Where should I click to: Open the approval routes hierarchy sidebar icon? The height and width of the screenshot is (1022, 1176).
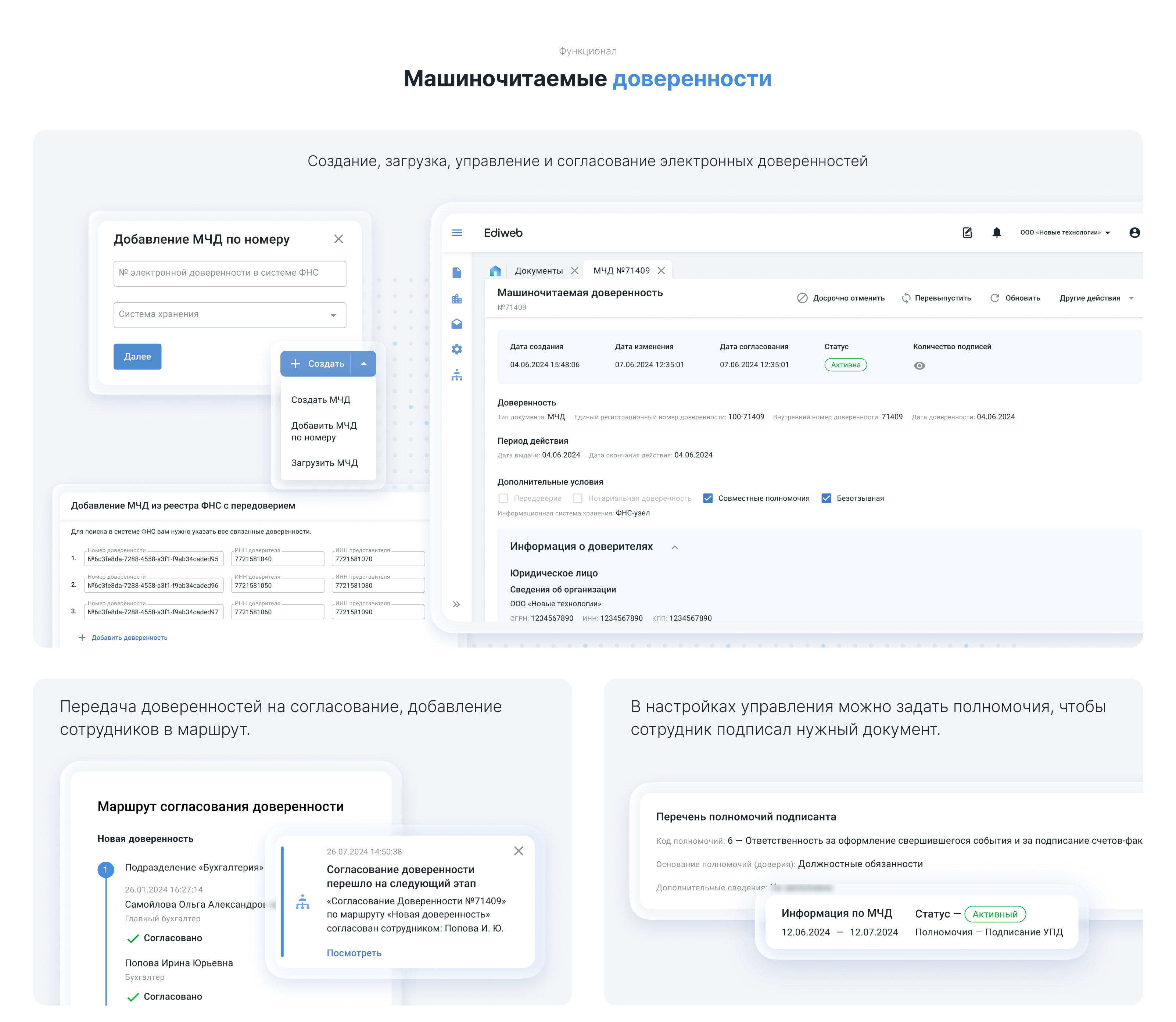click(456, 375)
